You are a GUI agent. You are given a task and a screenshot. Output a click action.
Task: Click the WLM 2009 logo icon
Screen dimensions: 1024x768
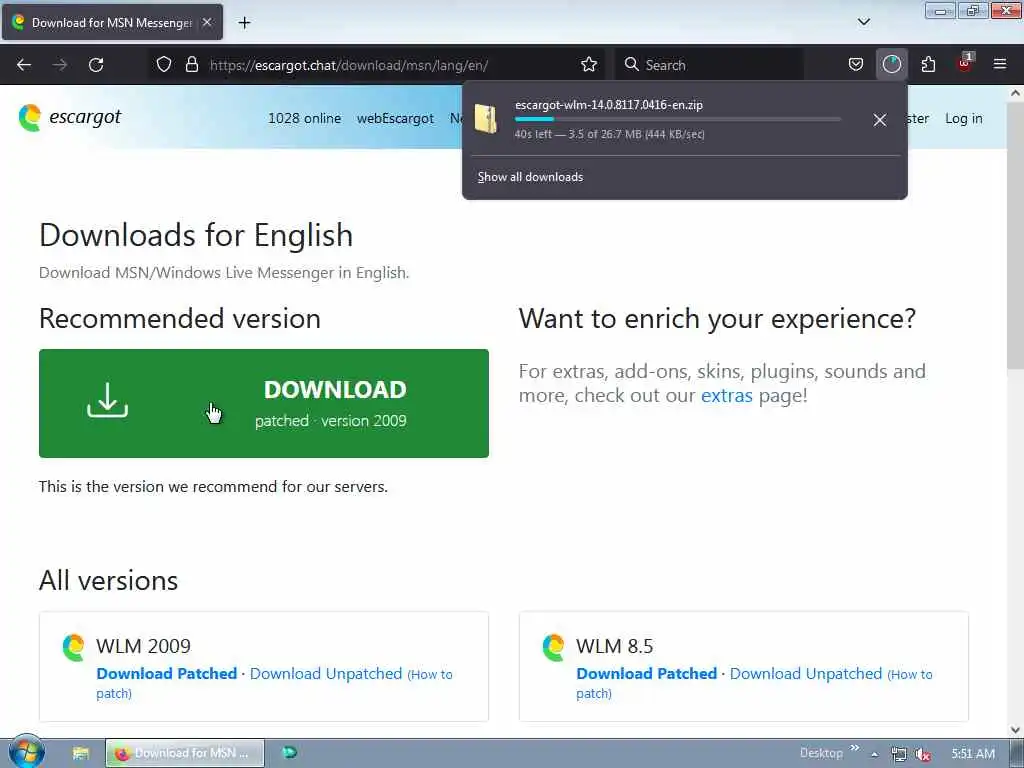[73, 647]
